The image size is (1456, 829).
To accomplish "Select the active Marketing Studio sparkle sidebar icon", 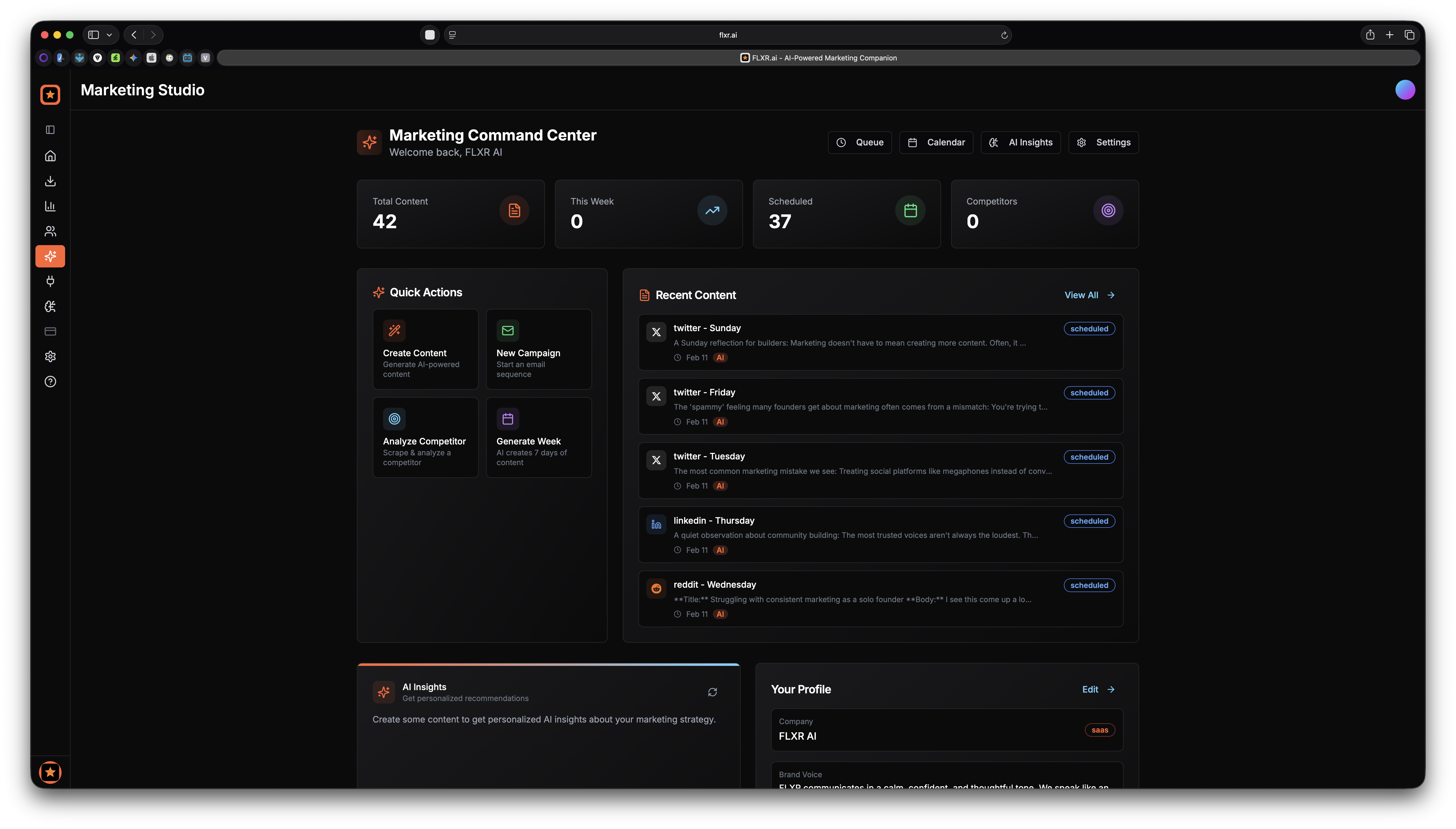I will (50, 256).
